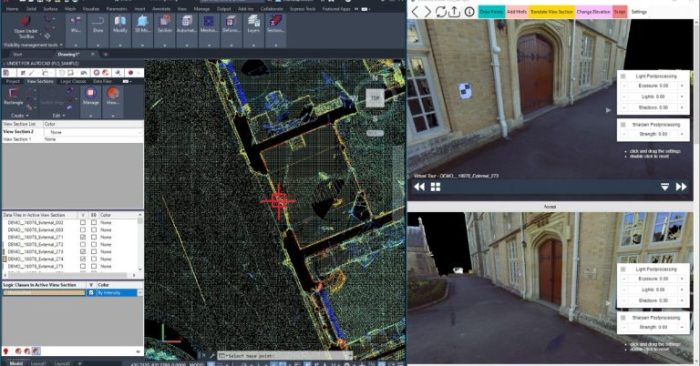
Task: Click the red lamp icon at panel bottom
Action: (6, 351)
